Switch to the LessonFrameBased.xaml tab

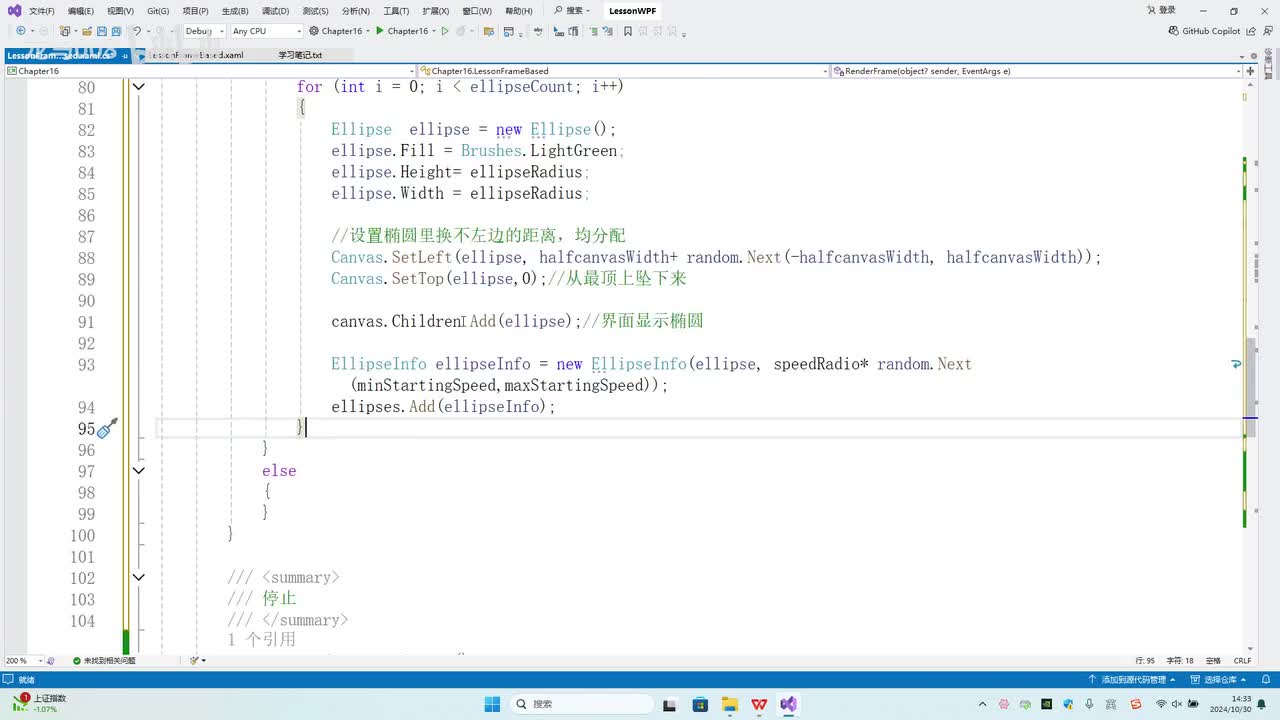click(196, 55)
